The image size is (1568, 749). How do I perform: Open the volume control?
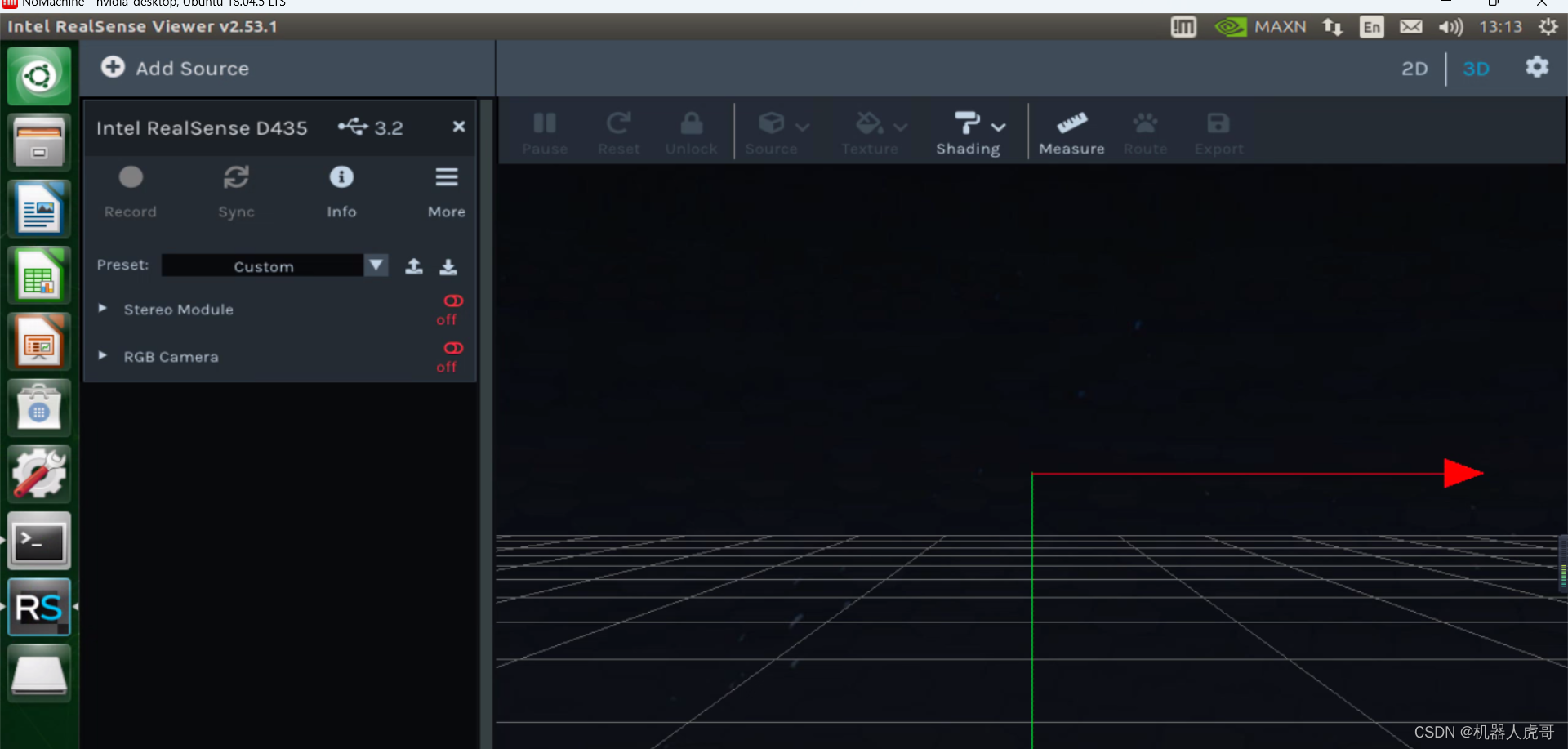[1451, 27]
